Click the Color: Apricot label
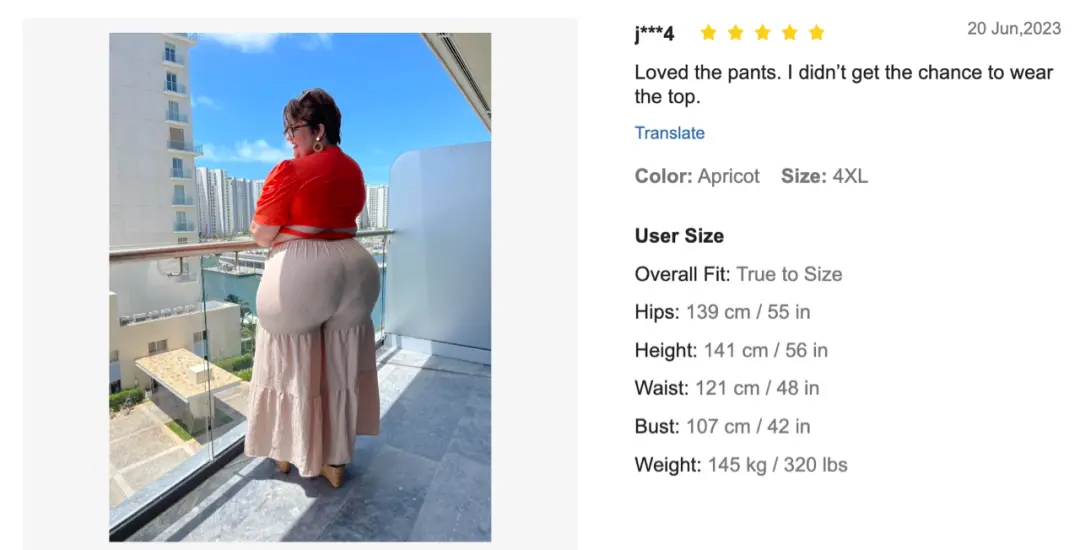Viewport: 1080px width, 550px height. 697,176
